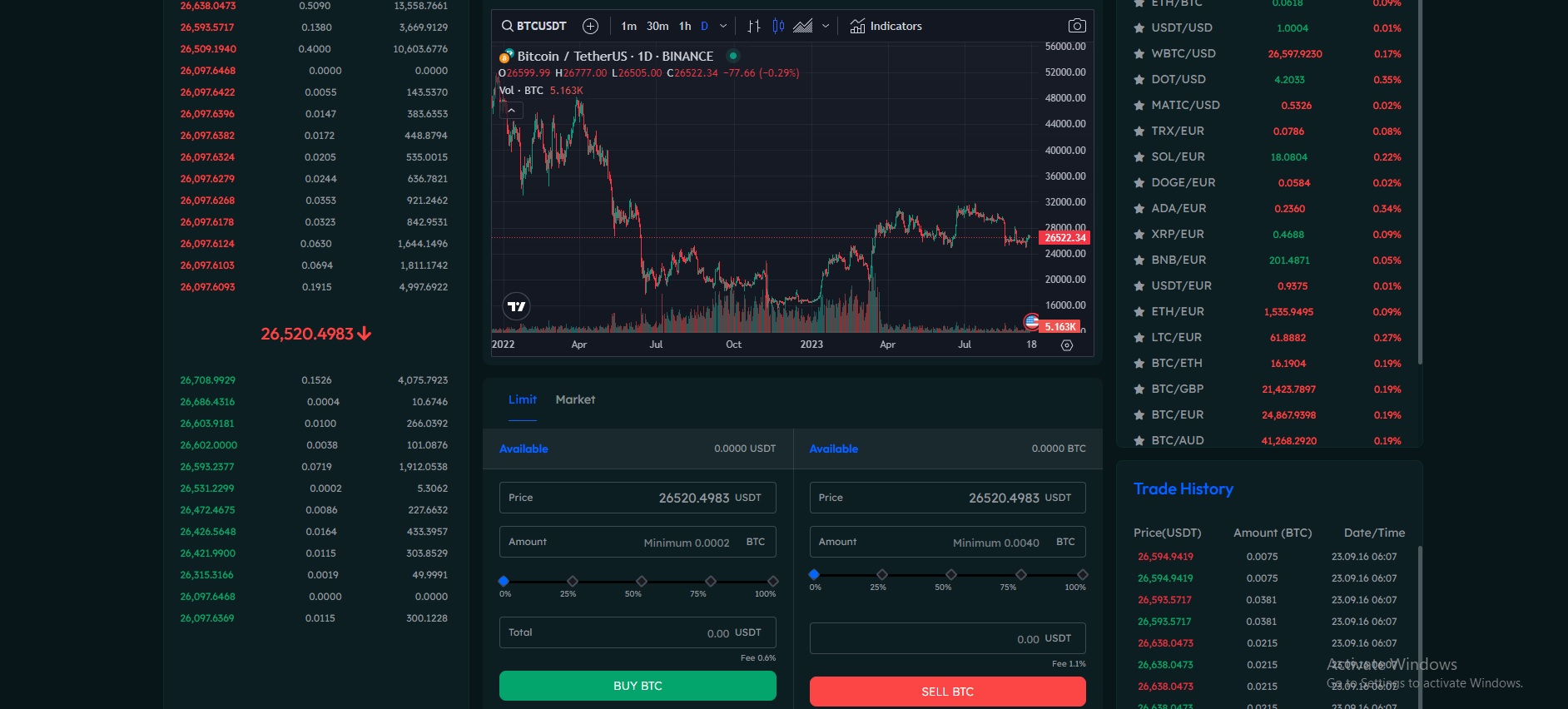Select the Limit order tab

coord(522,399)
